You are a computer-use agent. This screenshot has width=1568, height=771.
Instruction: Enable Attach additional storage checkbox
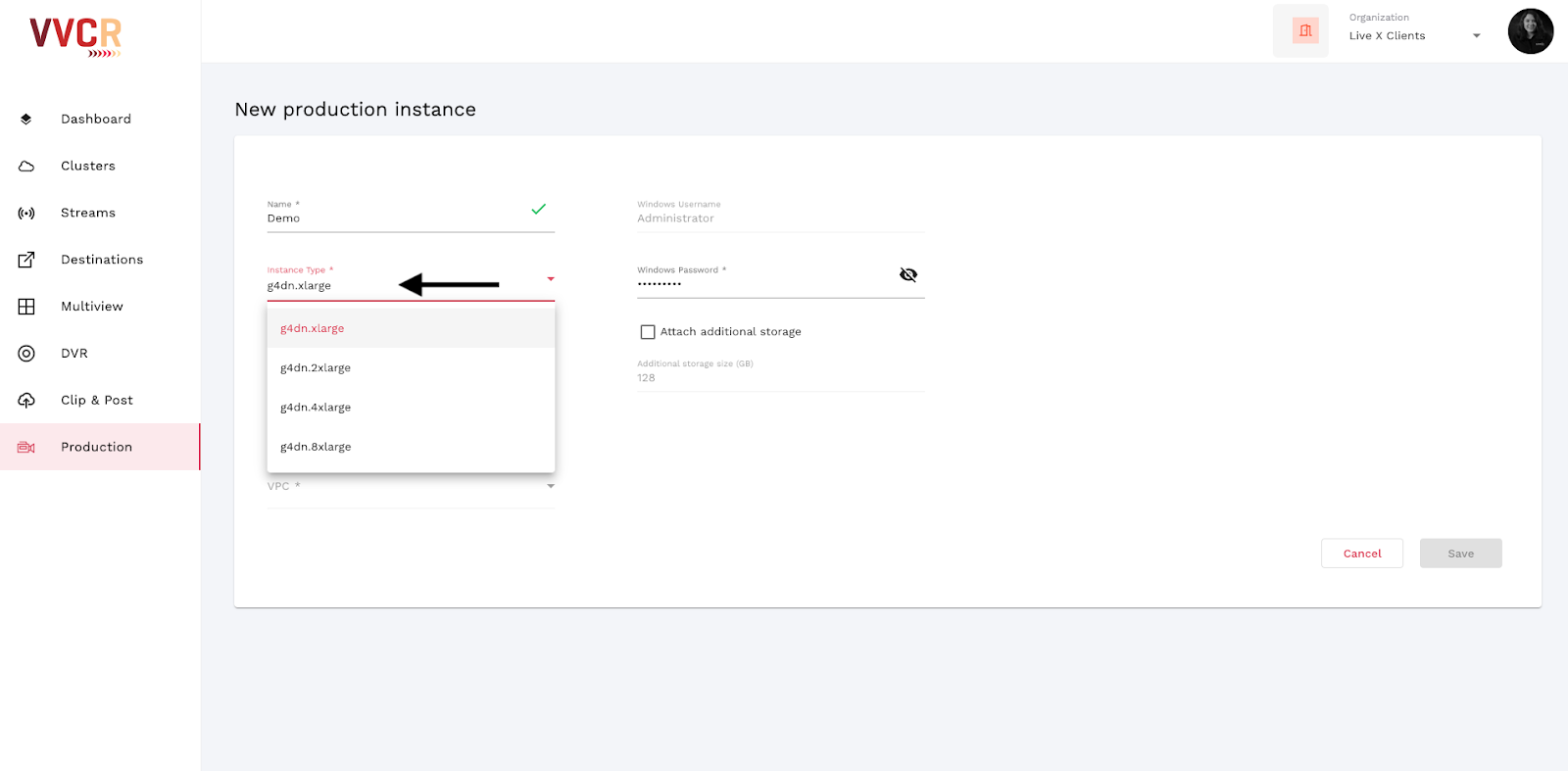pos(648,332)
